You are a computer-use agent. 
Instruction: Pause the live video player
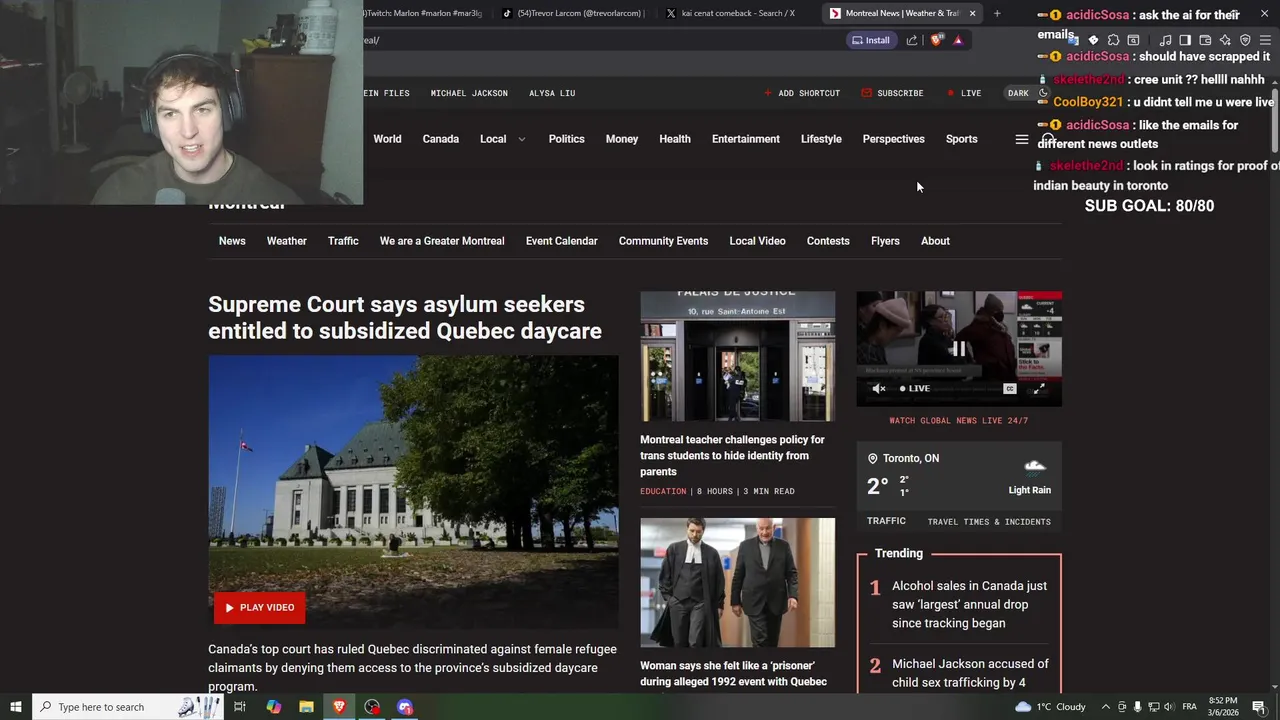coord(958,349)
